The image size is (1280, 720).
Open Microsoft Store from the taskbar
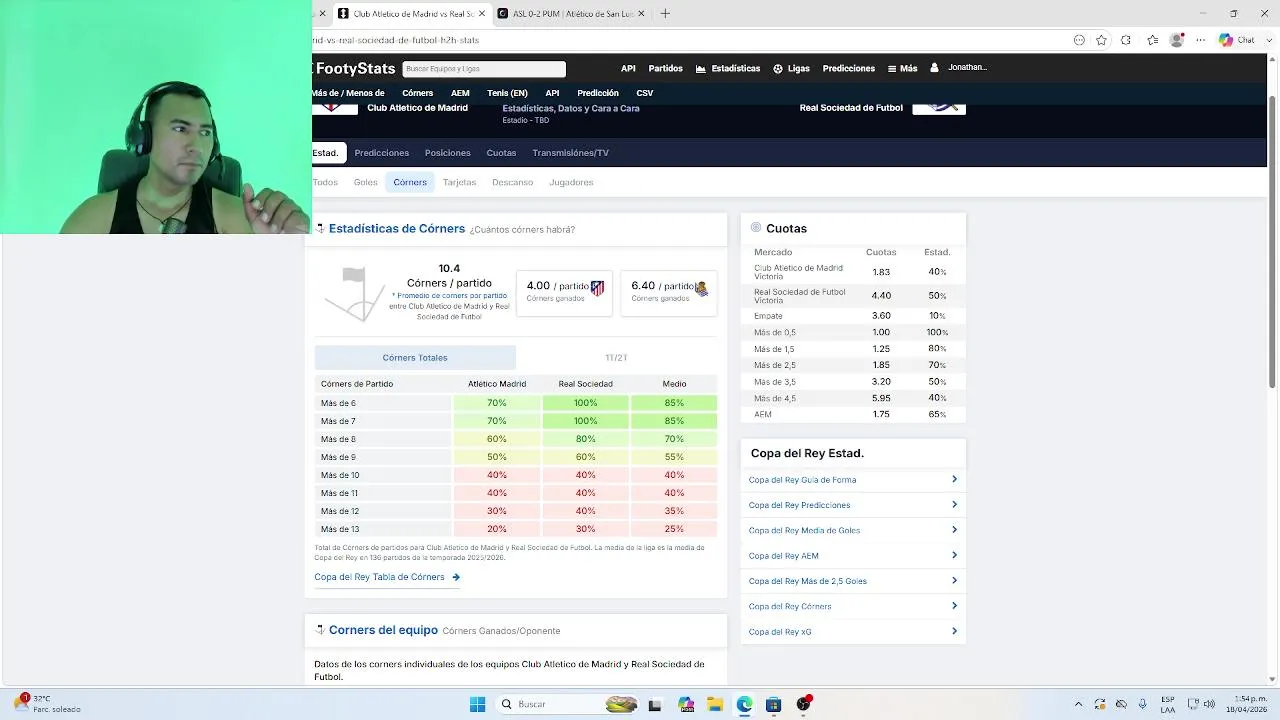(773, 704)
